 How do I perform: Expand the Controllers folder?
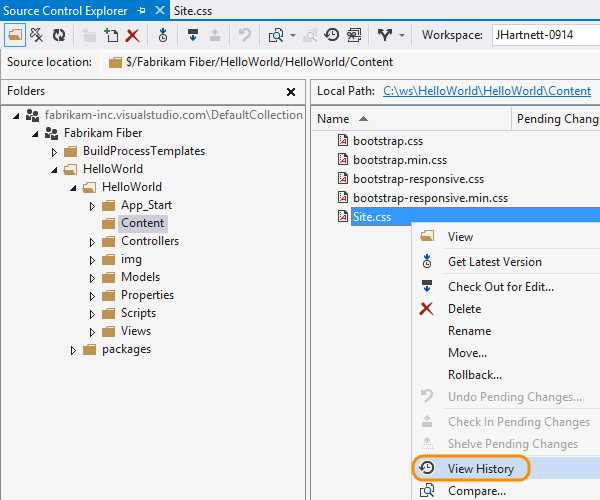pyautogui.click(x=92, y=242)
